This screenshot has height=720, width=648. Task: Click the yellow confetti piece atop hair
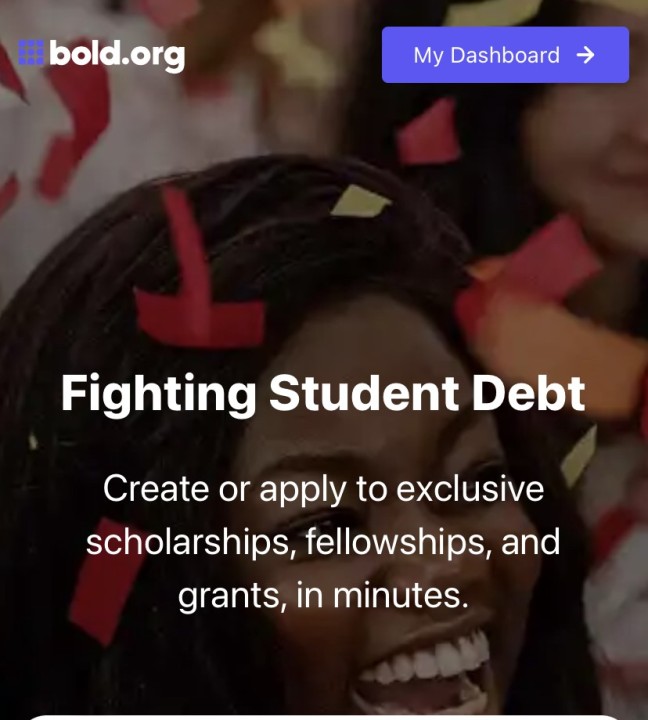click(x=360, y=201)
